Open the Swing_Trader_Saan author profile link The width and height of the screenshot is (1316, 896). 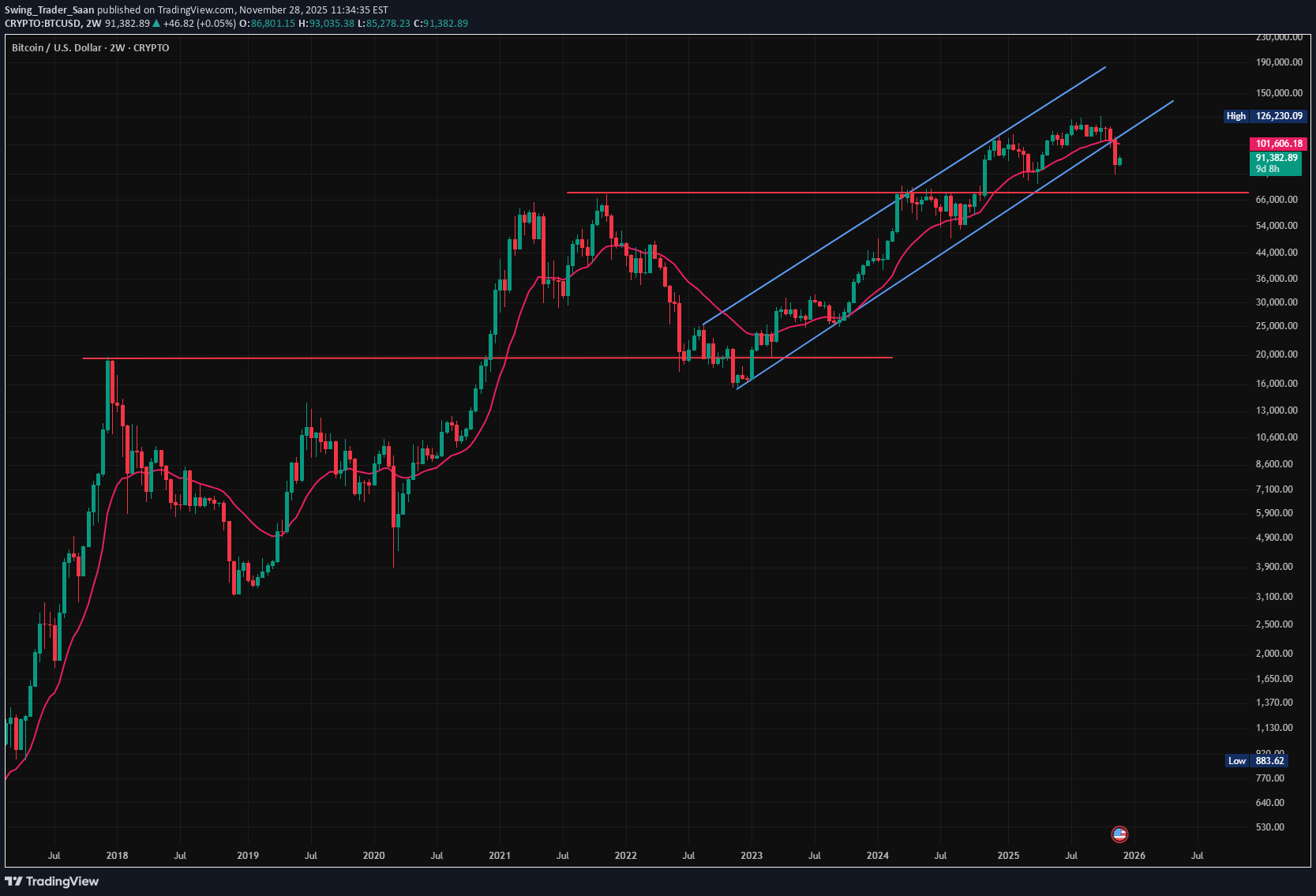[49, 10]
